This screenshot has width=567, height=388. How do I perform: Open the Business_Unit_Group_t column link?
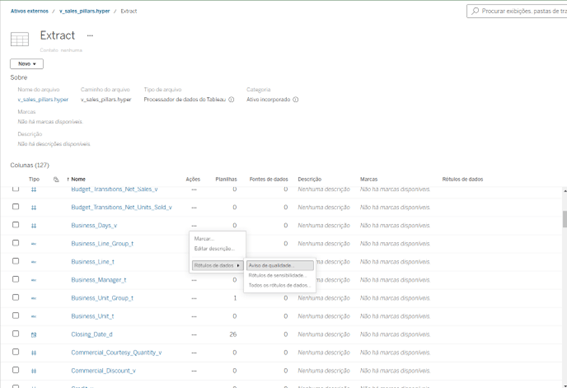point(102,298)
